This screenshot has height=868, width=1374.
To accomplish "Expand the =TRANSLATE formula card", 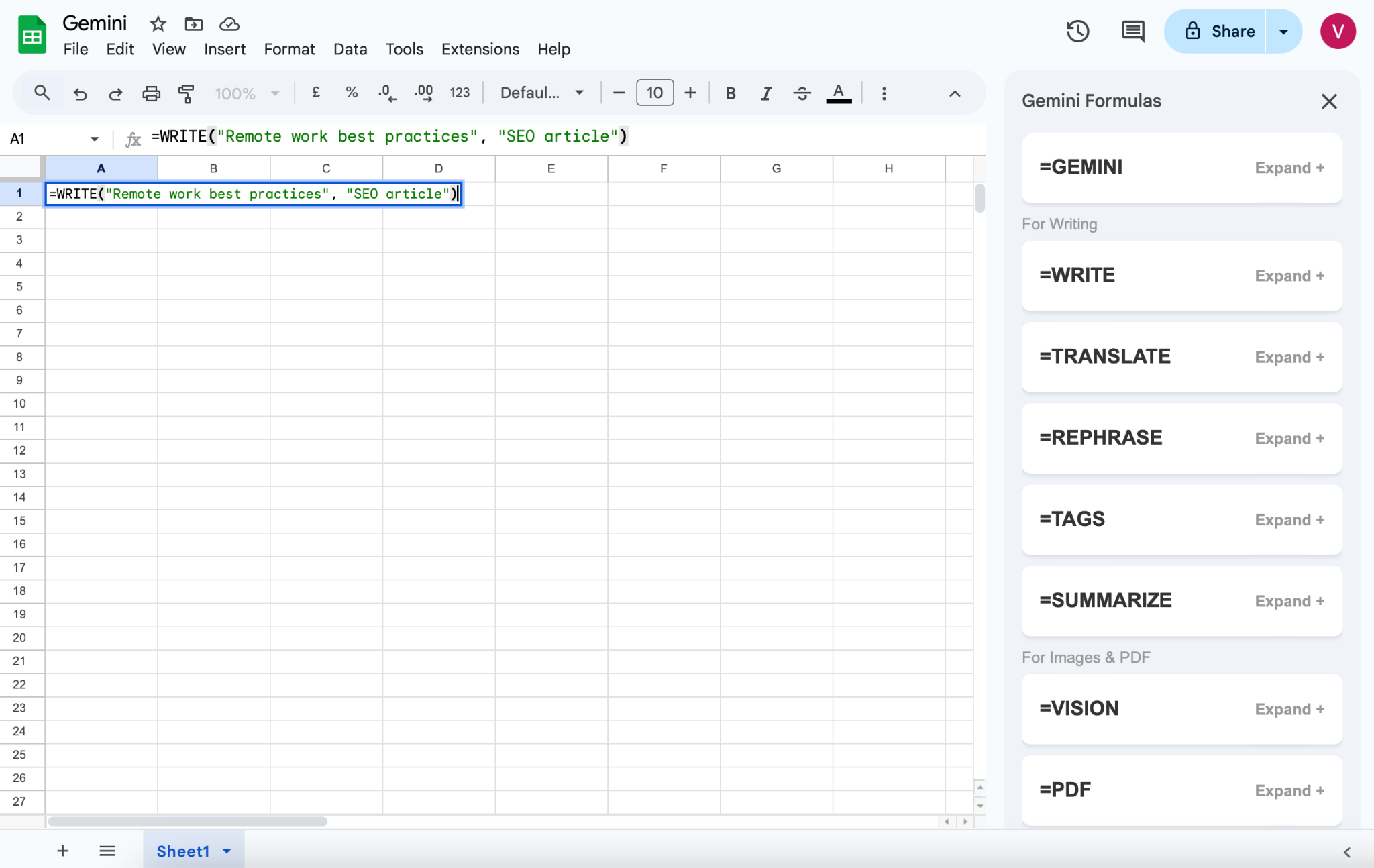I will 1289,357.
